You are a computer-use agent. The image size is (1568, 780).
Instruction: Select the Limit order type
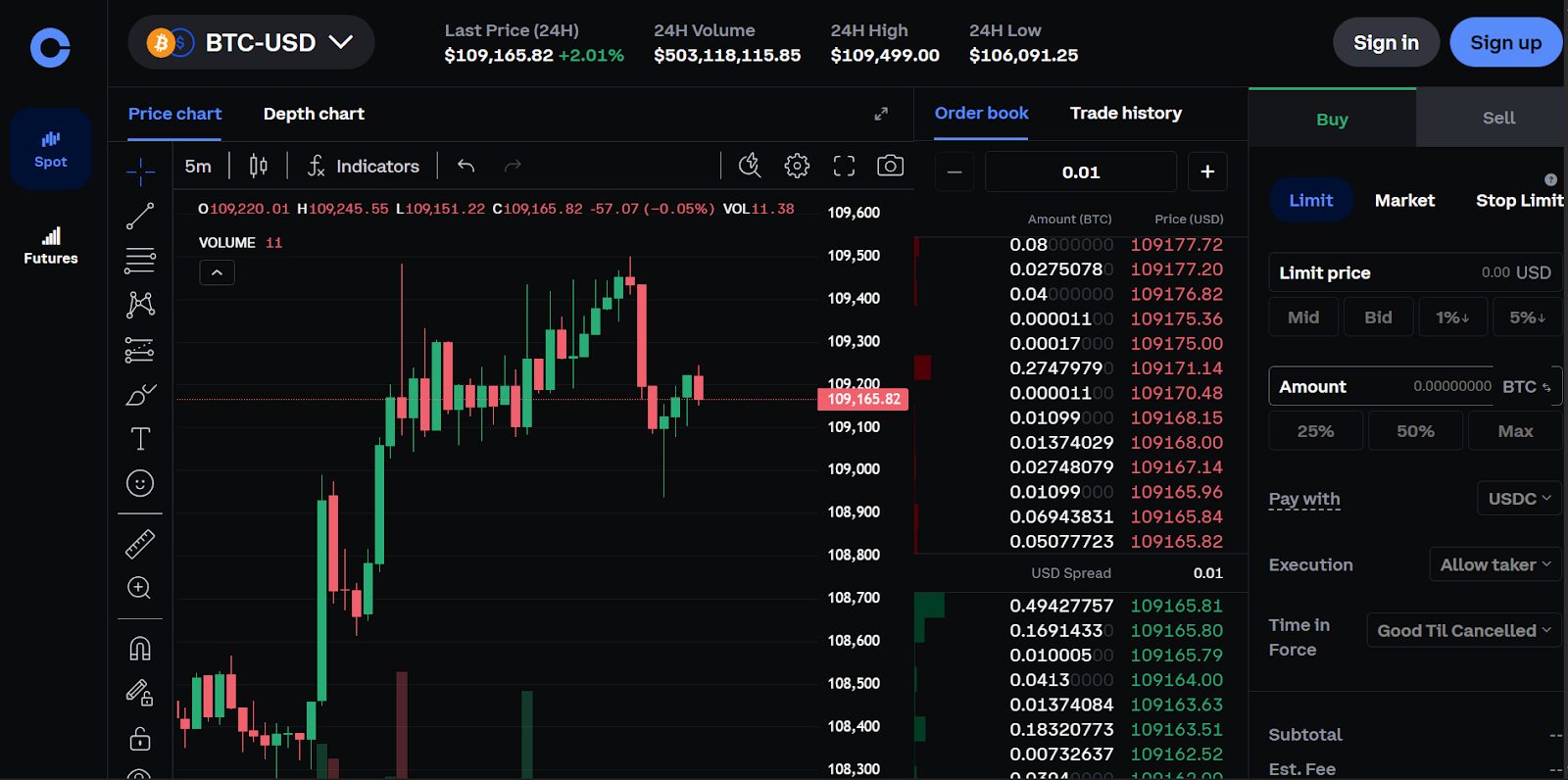(1310, 201)
